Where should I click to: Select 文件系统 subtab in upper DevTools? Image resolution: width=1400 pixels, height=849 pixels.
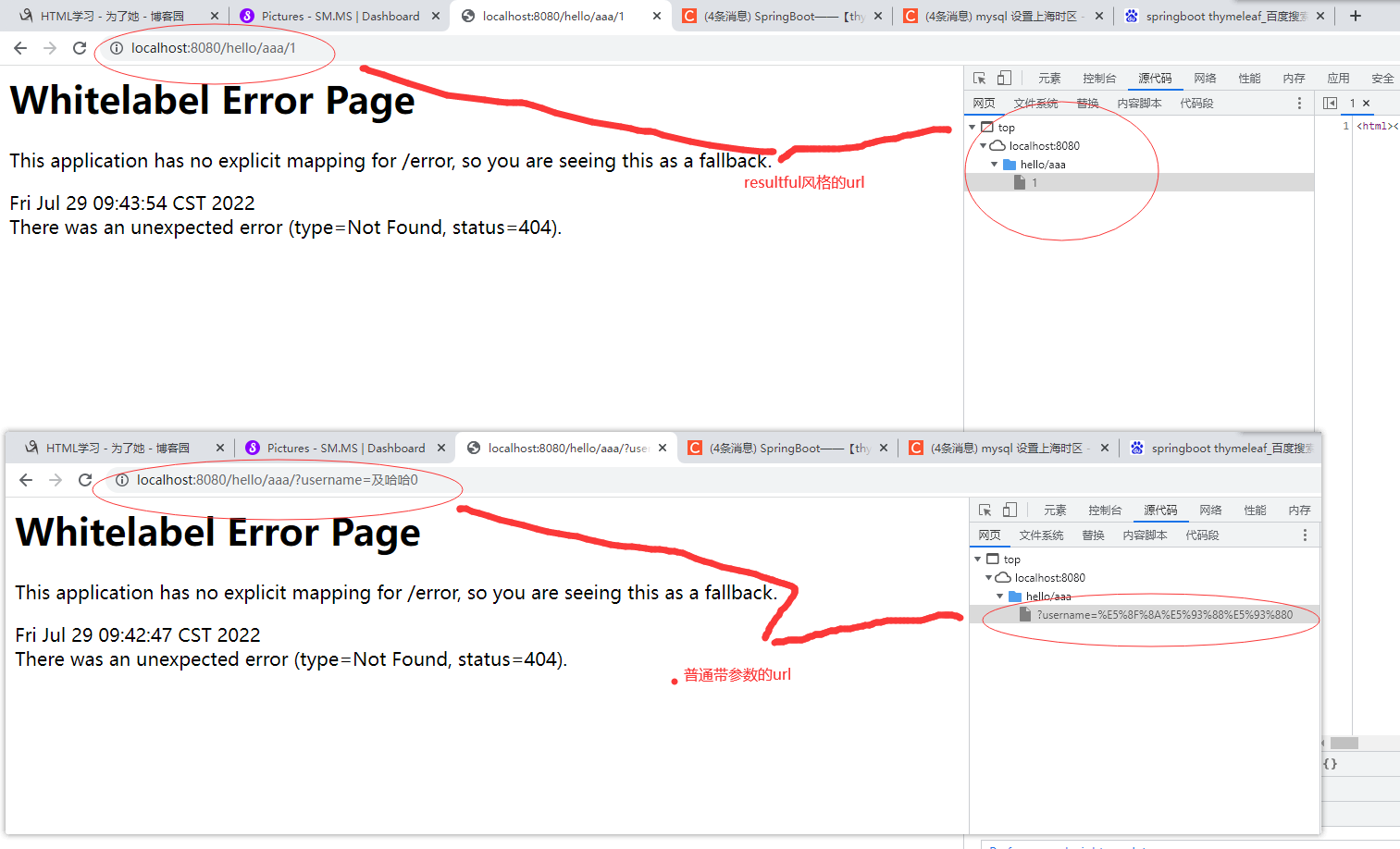[x=1035, y=104]
